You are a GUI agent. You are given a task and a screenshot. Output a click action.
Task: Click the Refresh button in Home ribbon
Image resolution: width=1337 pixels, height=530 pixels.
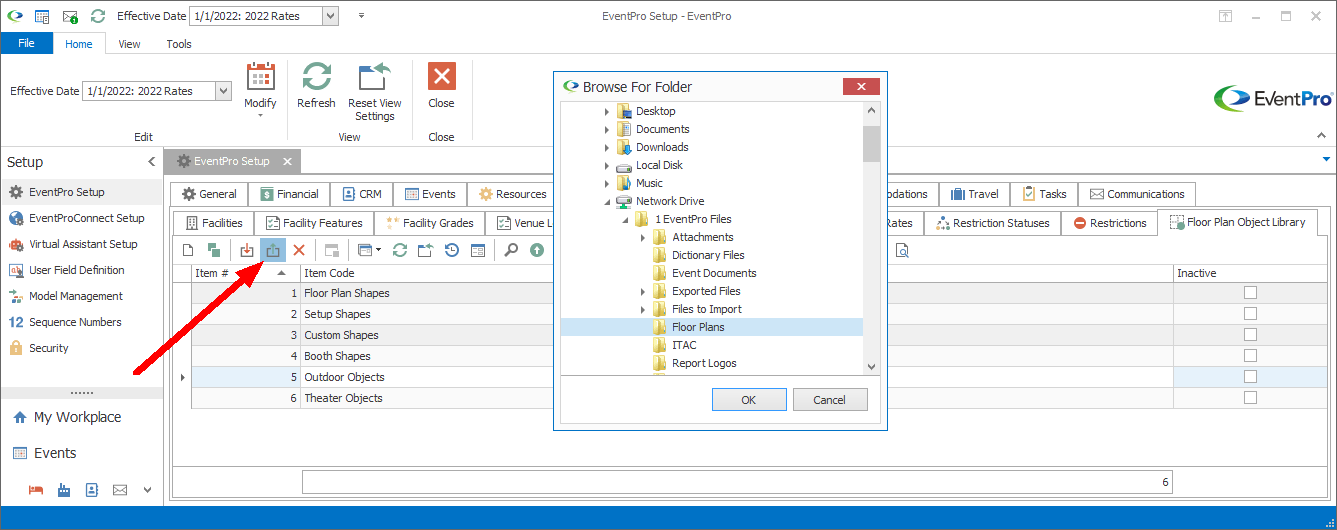point(317,85)
